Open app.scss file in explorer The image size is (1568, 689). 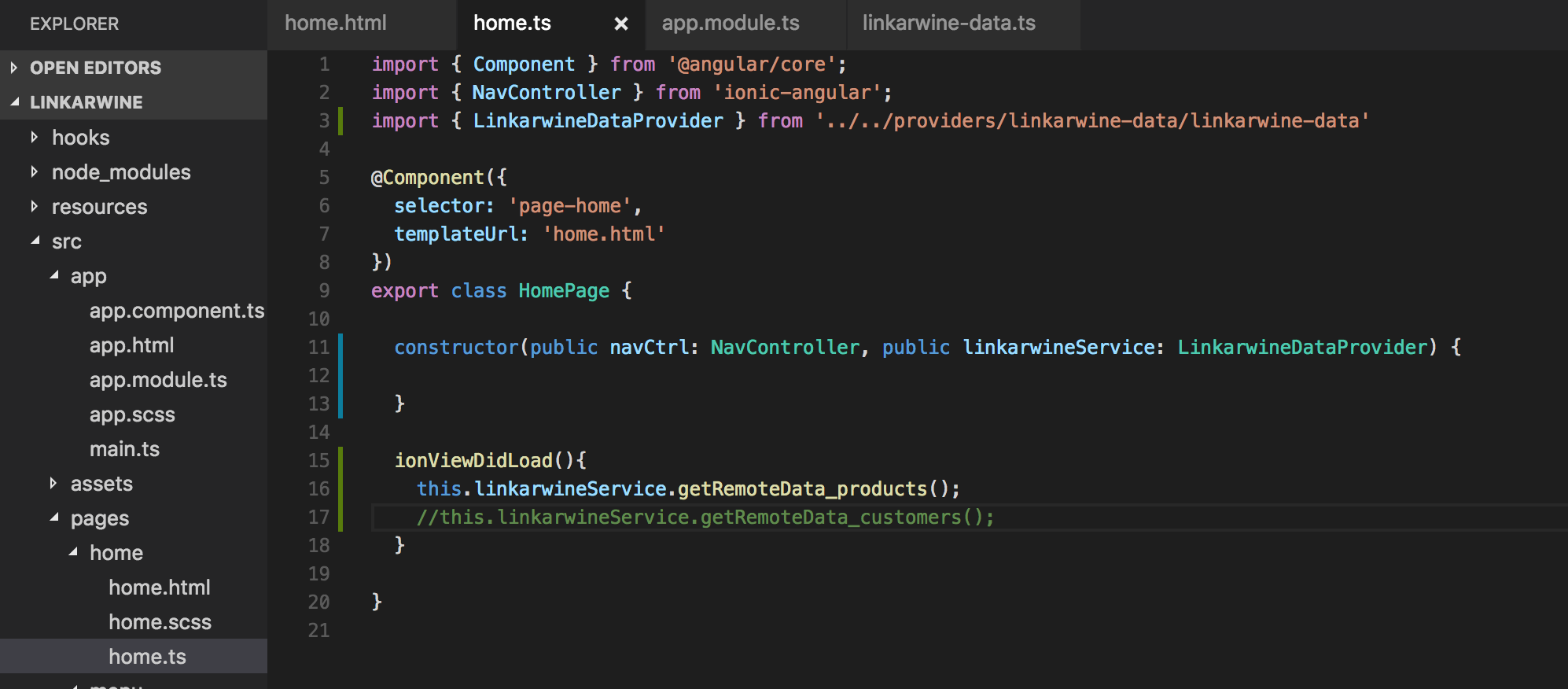coord(132,415)
